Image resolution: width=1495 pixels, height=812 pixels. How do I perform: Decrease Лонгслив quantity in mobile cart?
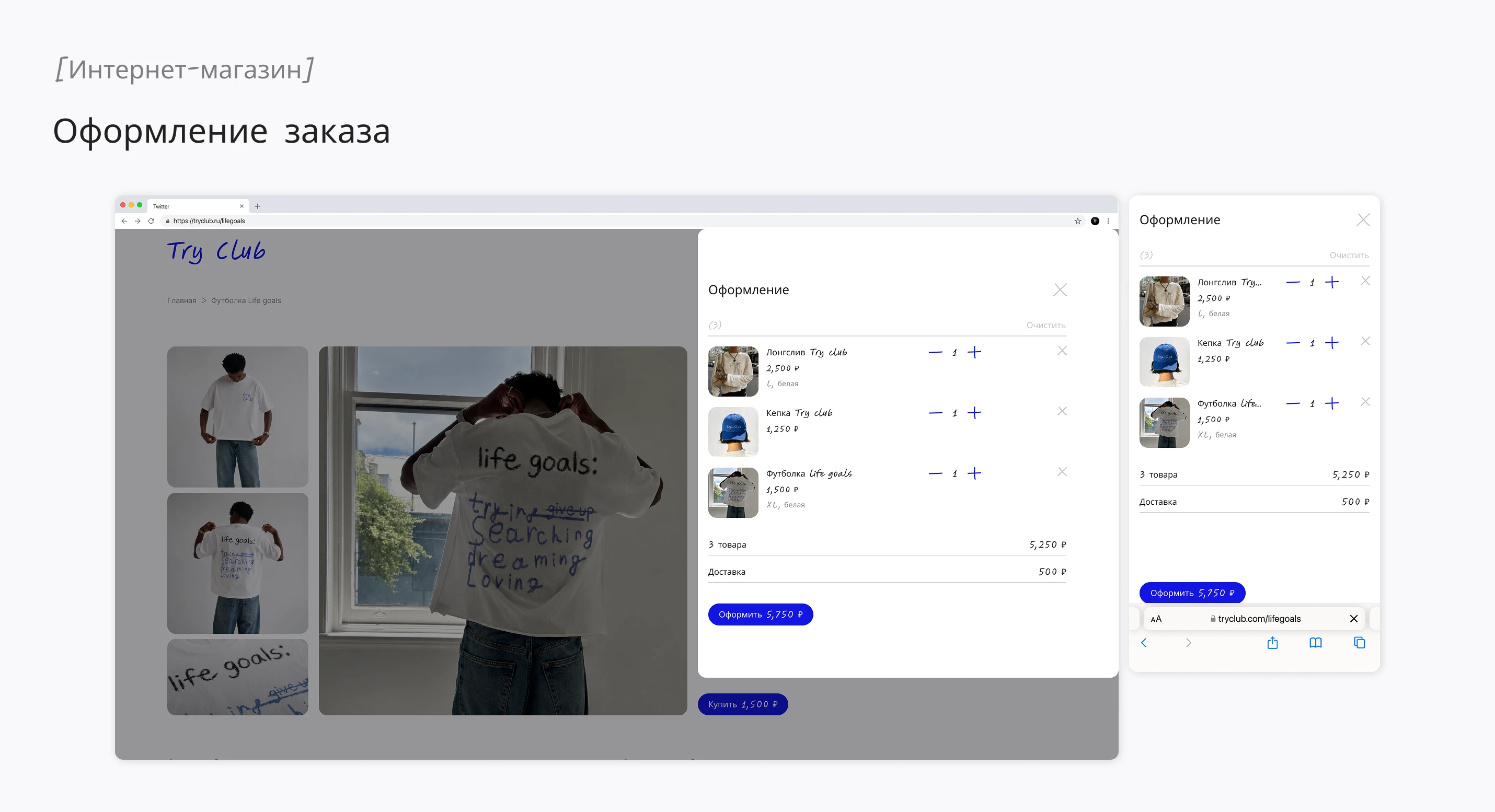(1293, 283)
